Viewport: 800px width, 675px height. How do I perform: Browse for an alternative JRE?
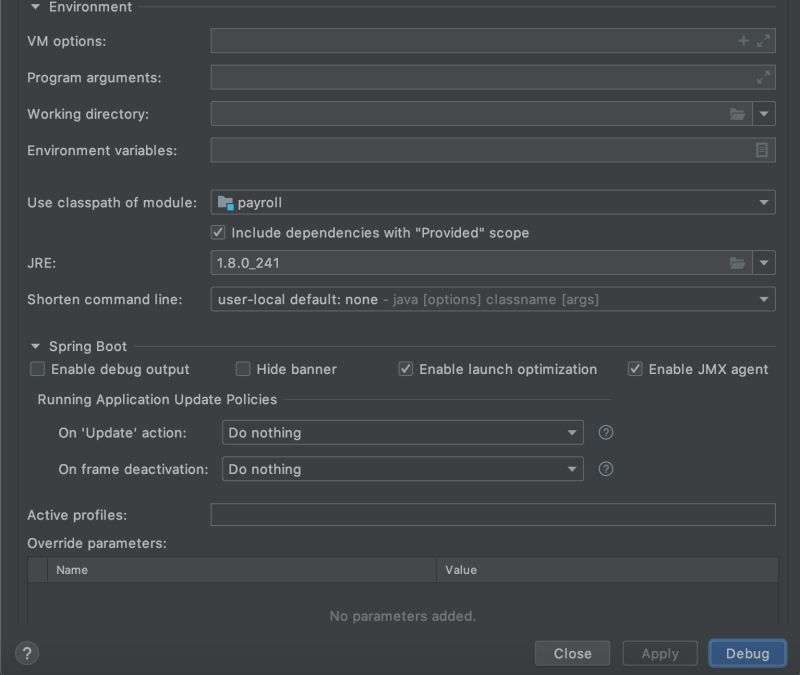coord(737,262)
